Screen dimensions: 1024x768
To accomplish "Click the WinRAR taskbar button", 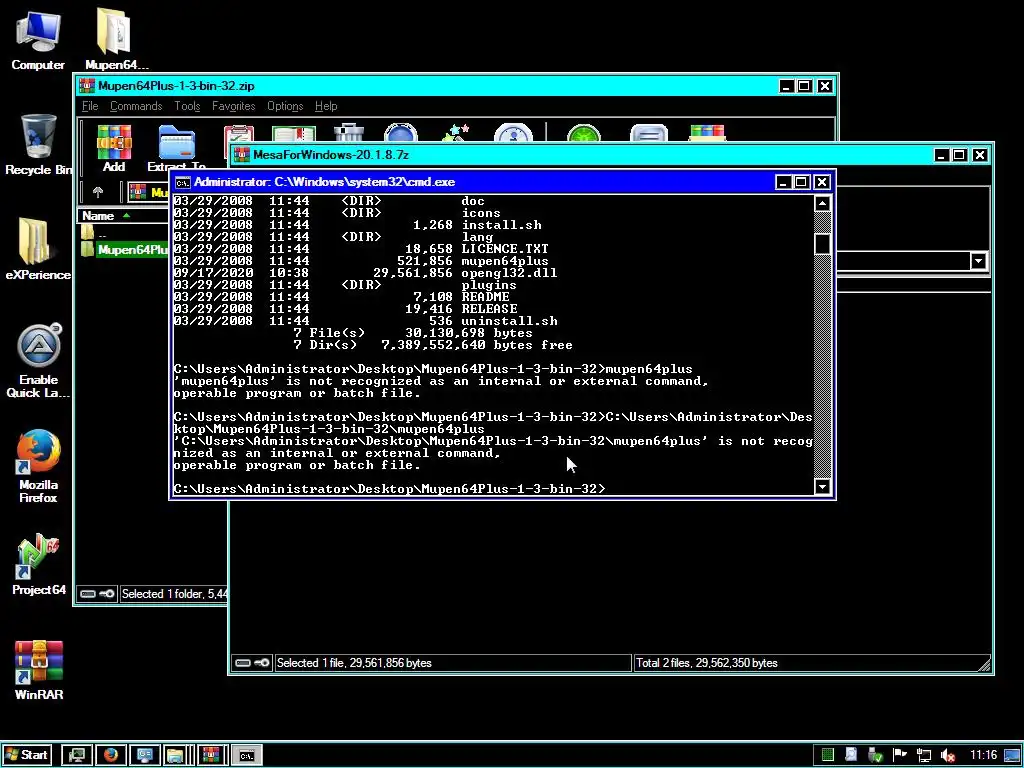I will coord(211,755).
